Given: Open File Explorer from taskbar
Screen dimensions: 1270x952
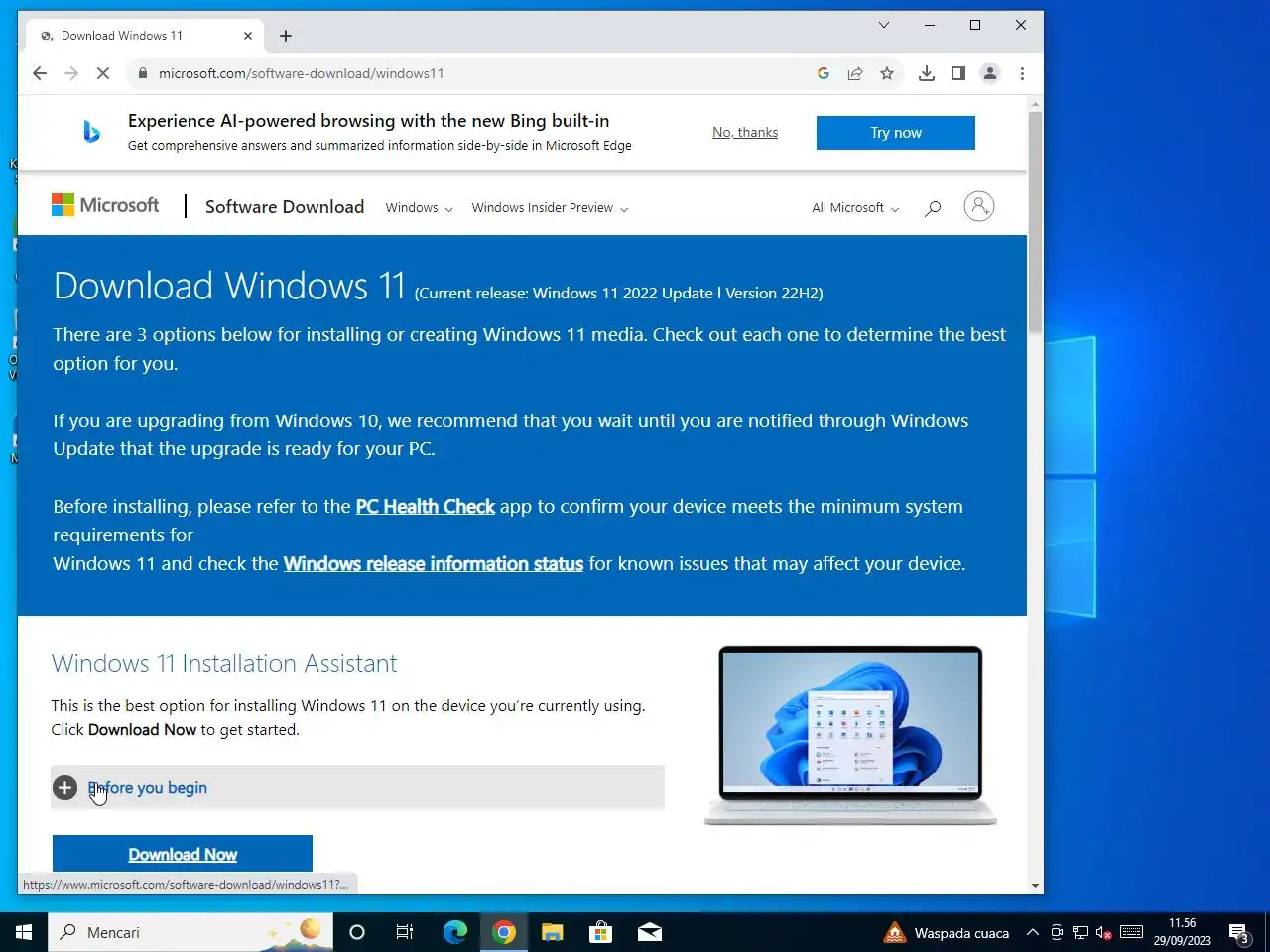Looking at the screenshot, I should [x=552, y=932].
